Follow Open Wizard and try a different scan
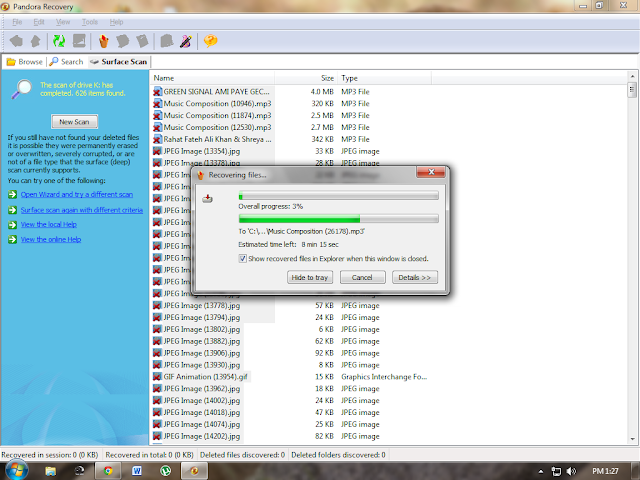This screenshot has width=640, height=480. click(77, 194)
